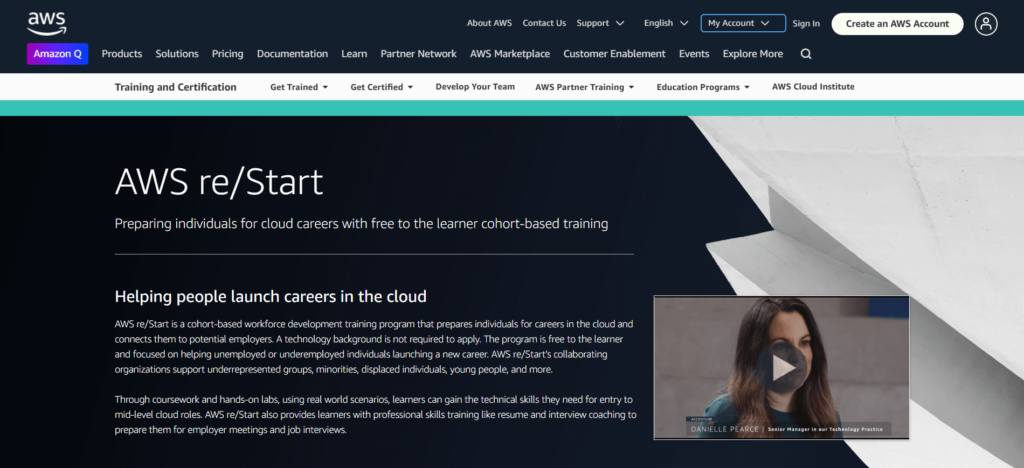
Task: Play the Danielle Pearce video
Action: (x=781, y=368)
